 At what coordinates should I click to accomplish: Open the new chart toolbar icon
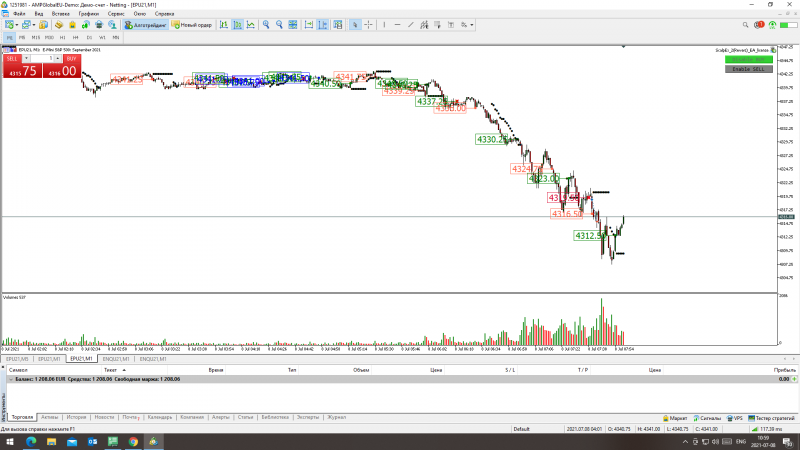[x=9, y=24]
